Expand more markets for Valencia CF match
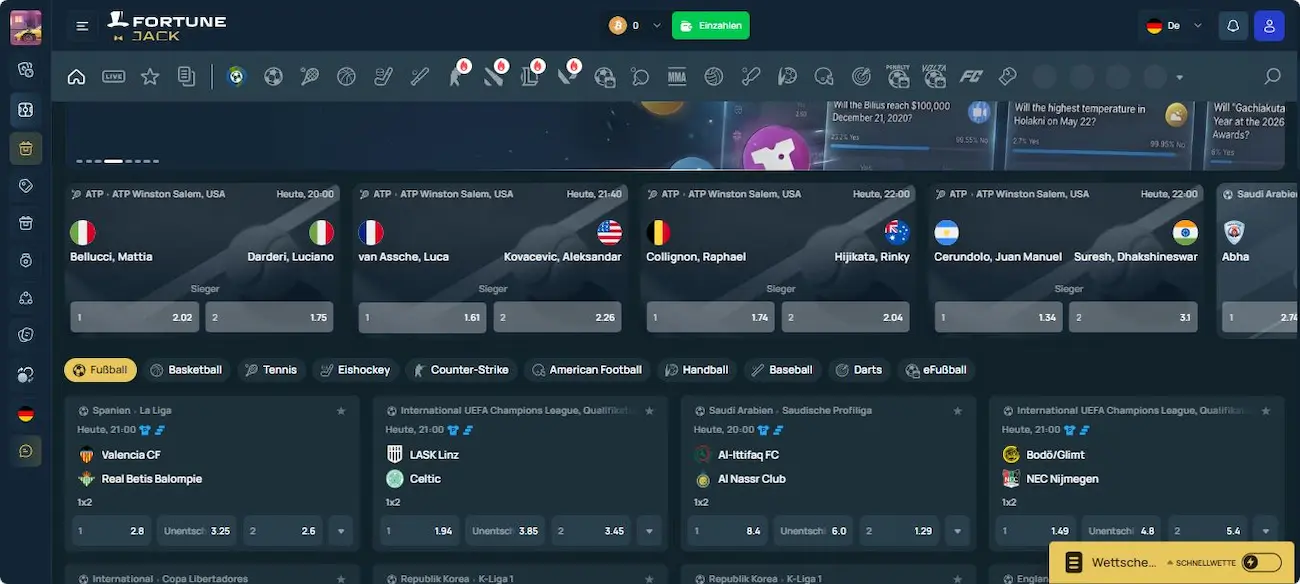 click(x=340, y=531)
